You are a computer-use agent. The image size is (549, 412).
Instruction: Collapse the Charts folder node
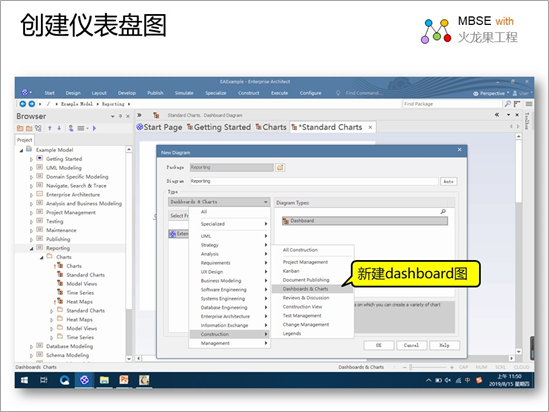point(42,257)
